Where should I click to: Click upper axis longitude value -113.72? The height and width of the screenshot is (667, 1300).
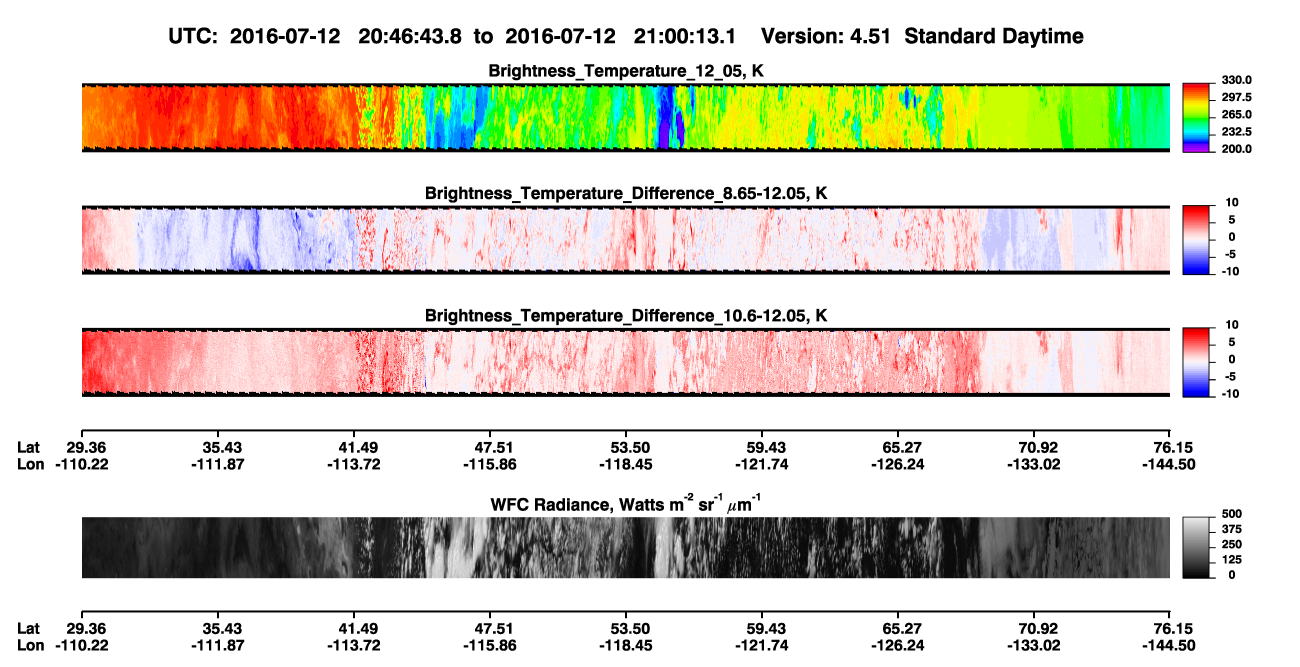point(354,464)
